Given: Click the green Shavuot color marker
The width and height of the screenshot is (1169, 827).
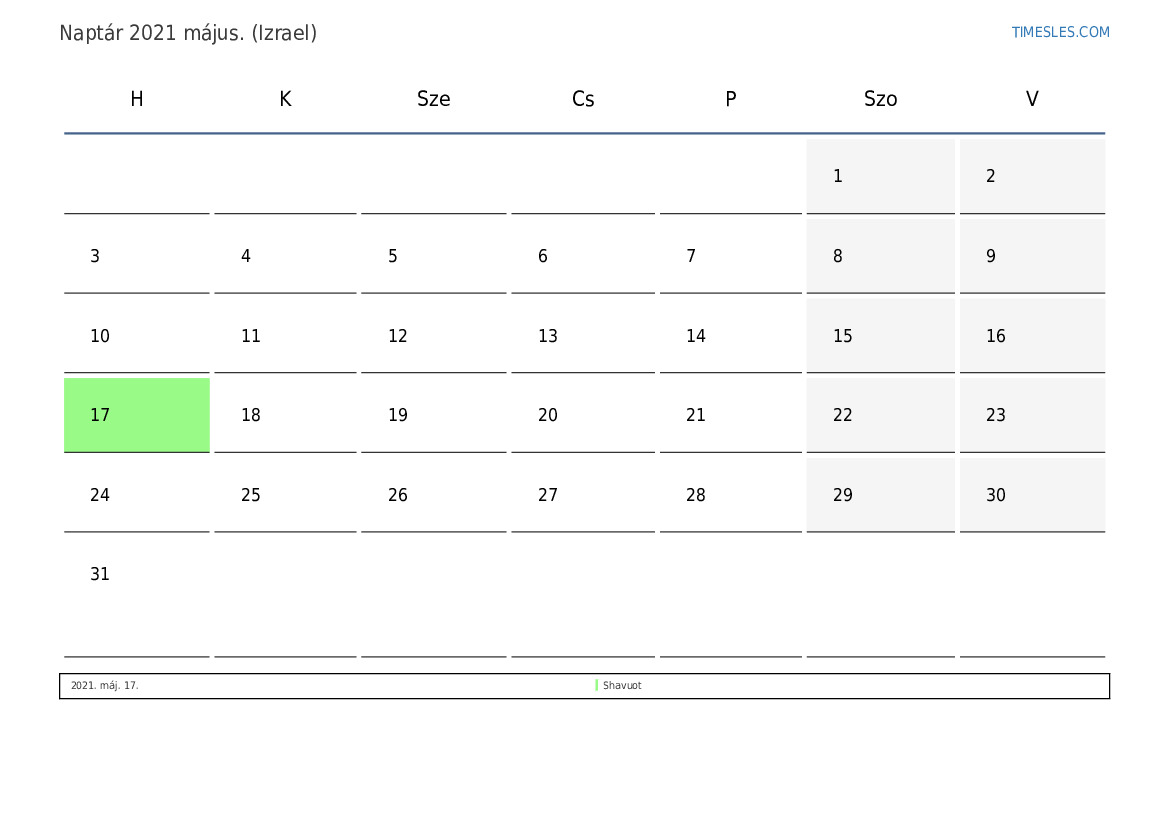Looking at the screenshot, I should click(x=596, y=685).
